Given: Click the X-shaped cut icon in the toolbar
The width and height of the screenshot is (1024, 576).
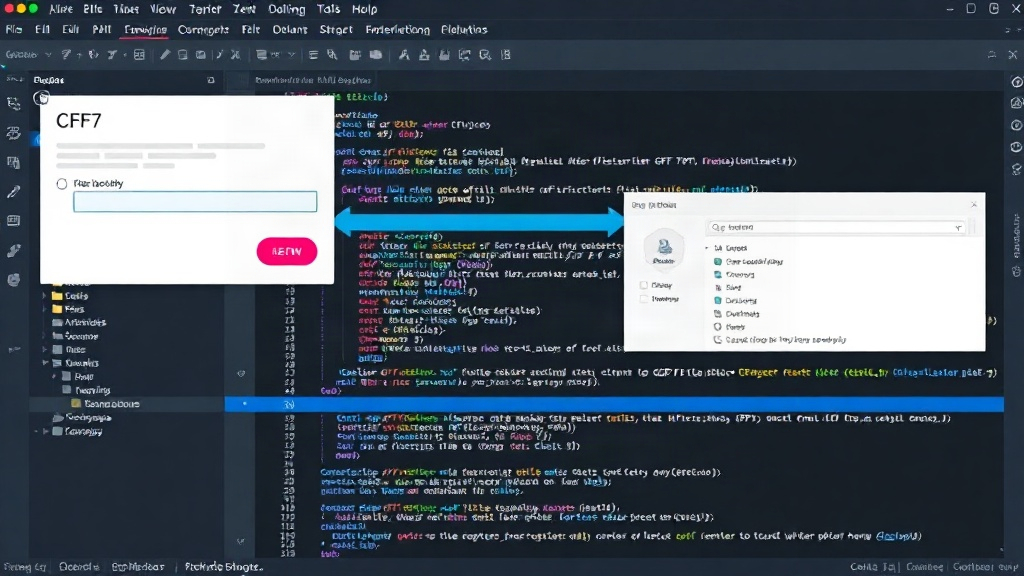Looking at the screenshot, I should pyautogui.click(x=236, y=55).
